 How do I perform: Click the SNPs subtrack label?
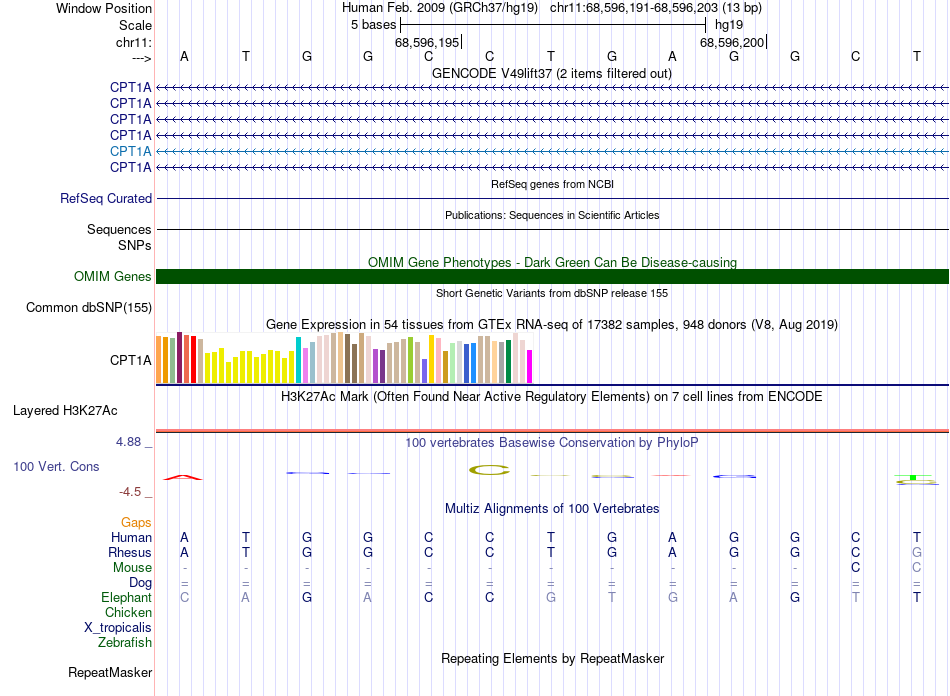tap(135, 245)
